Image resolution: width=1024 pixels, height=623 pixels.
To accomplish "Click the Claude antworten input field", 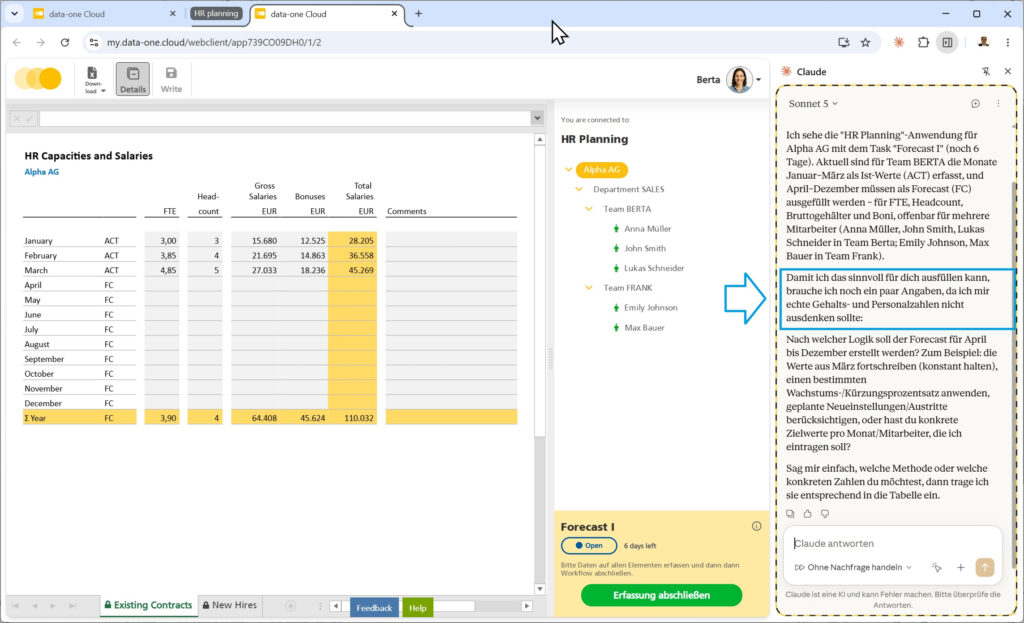I will [892, 543].
